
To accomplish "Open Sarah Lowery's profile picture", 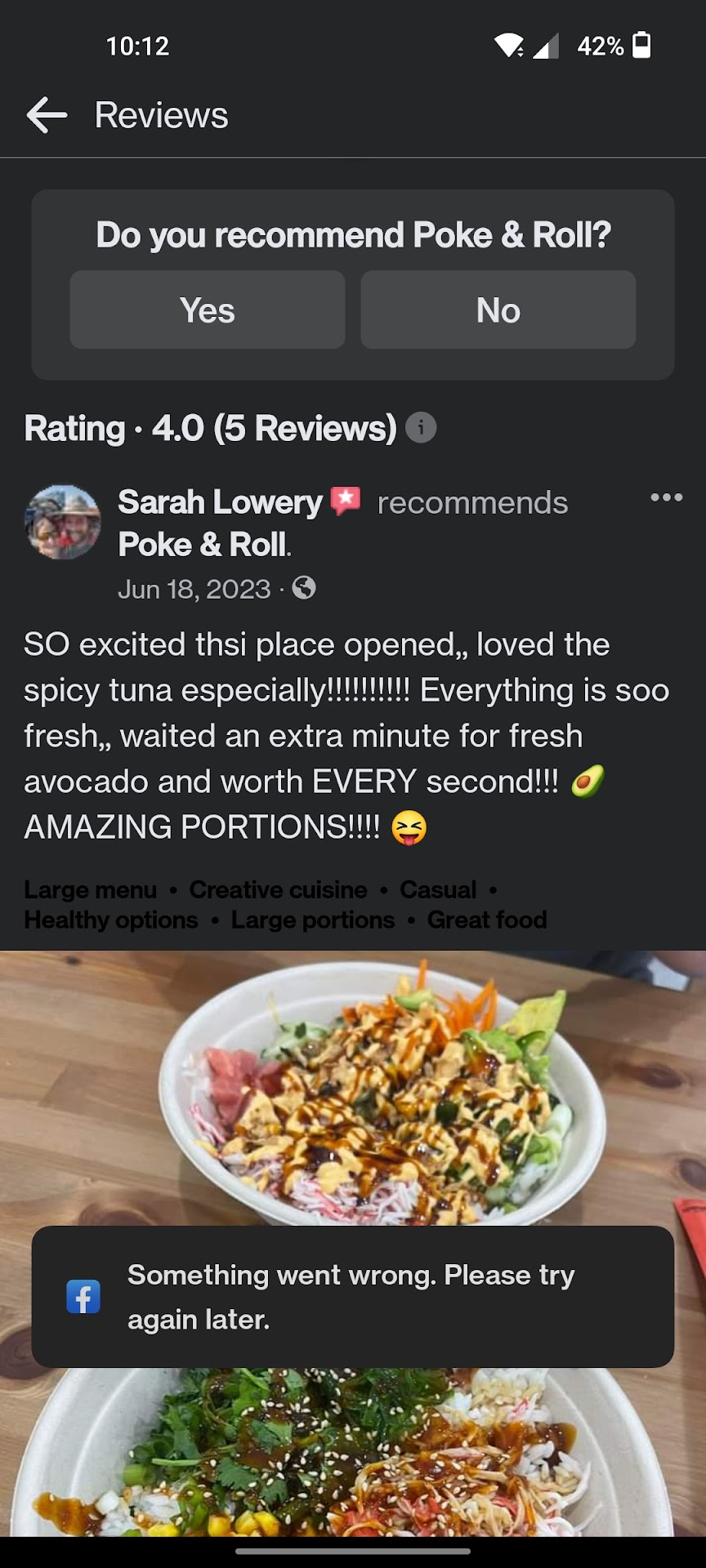I will 63,523.
